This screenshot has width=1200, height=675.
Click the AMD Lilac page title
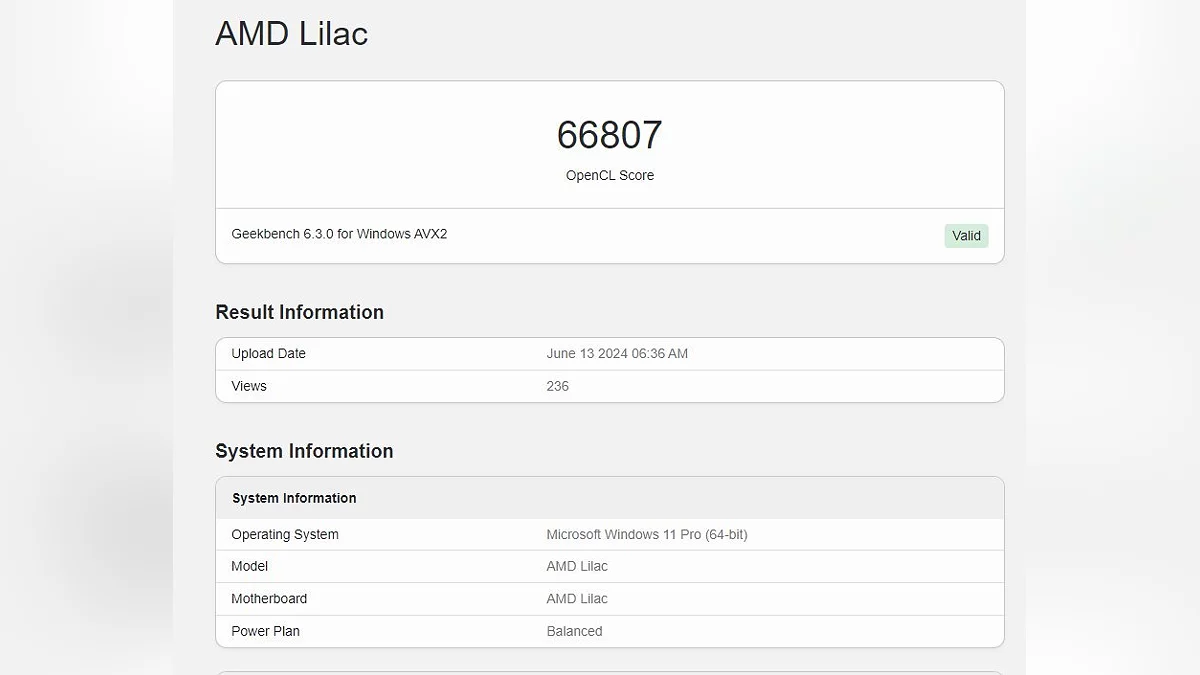[x=291, y=34]
